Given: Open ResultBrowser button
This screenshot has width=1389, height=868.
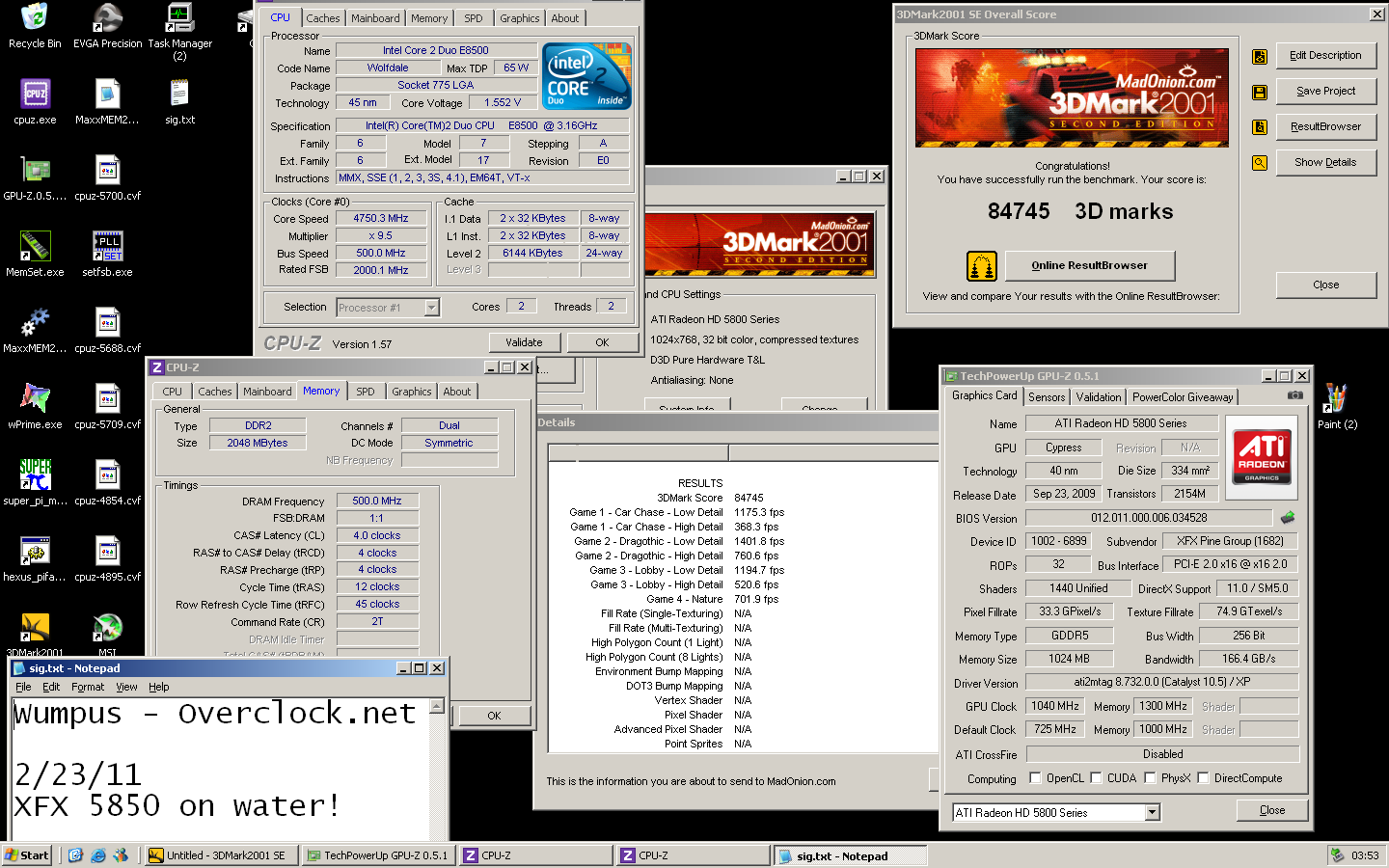Looking at the screenshot, I should click(x=1326, y=127).
